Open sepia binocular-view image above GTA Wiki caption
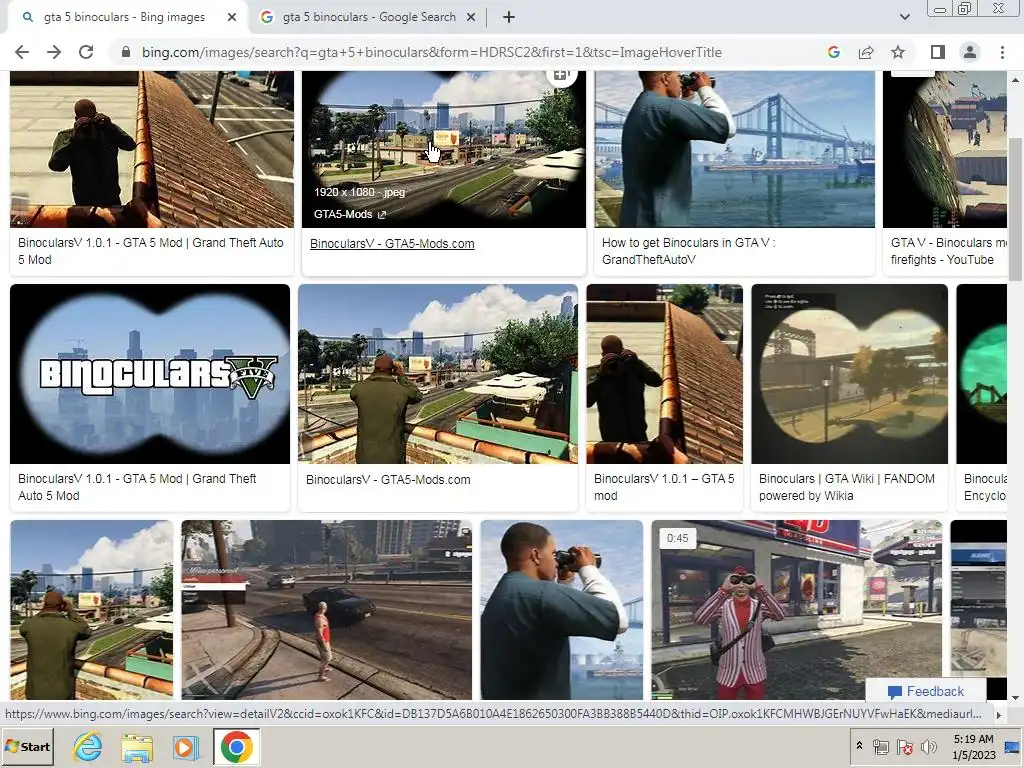1024x768 pixels. click(849, 374)
